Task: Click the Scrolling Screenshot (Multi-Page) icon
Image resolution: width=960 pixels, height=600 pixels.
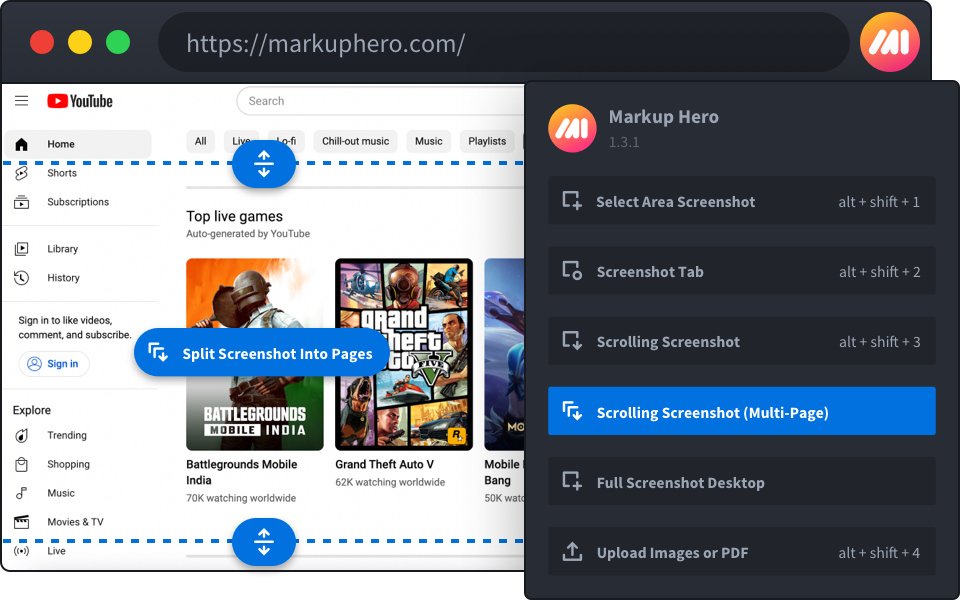Action: [572, 411]
